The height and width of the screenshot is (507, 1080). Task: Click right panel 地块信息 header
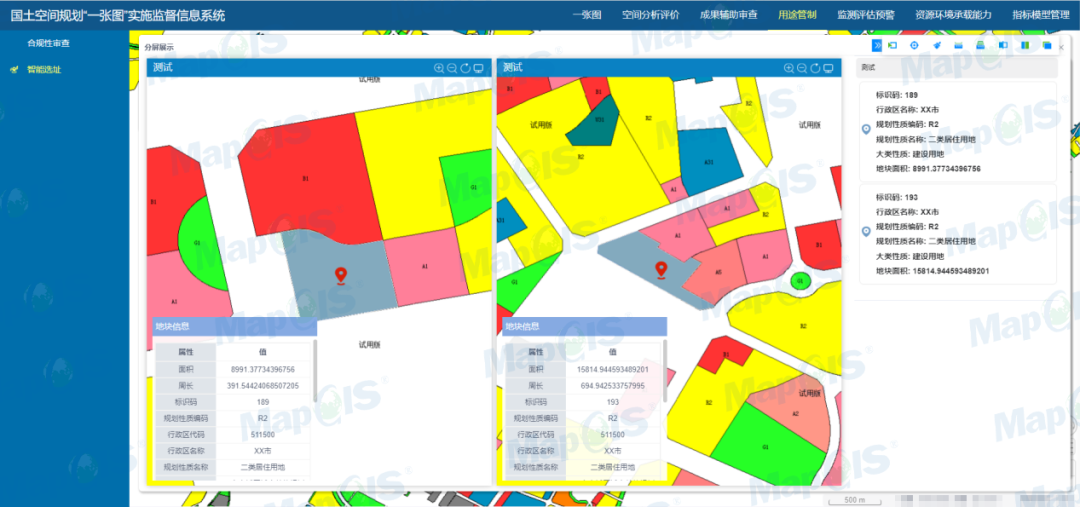tap(585, 327)
